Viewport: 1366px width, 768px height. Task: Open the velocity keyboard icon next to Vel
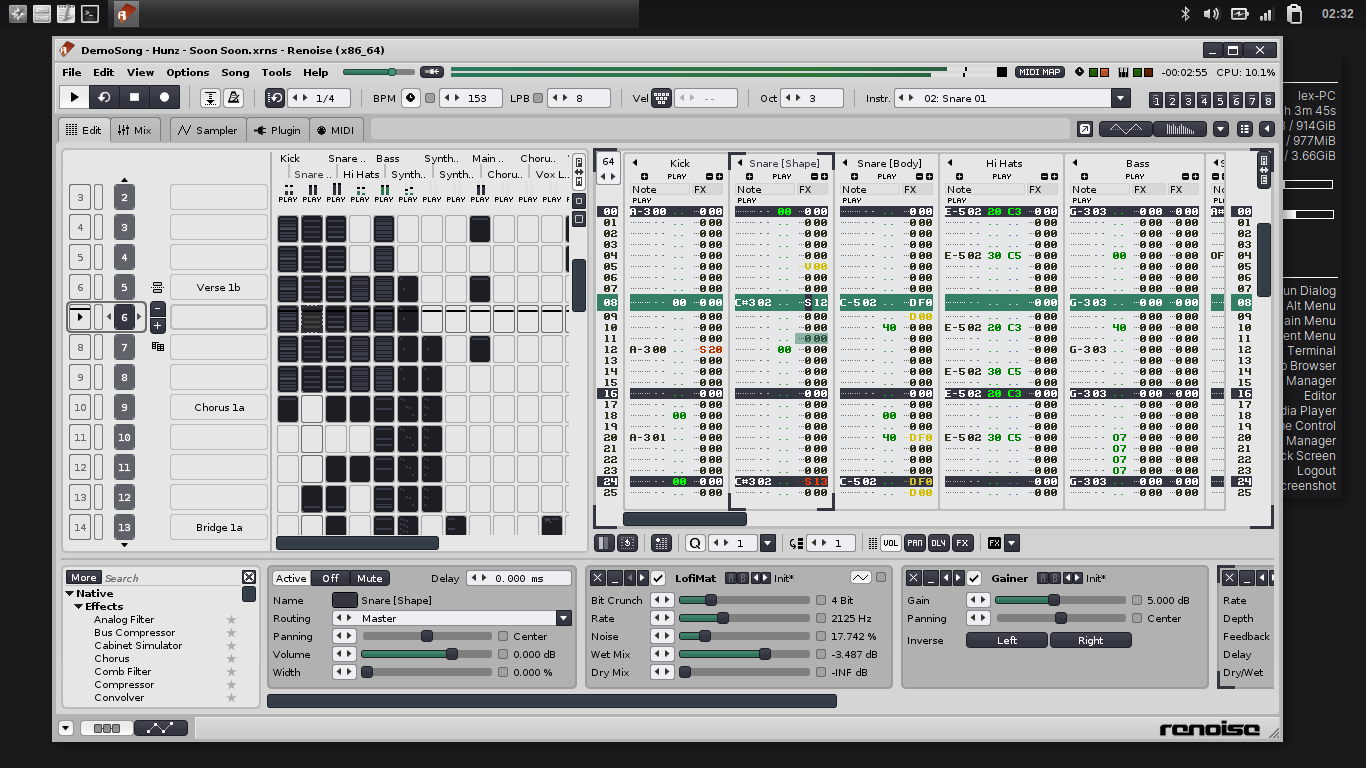click(x=661, y=98)
